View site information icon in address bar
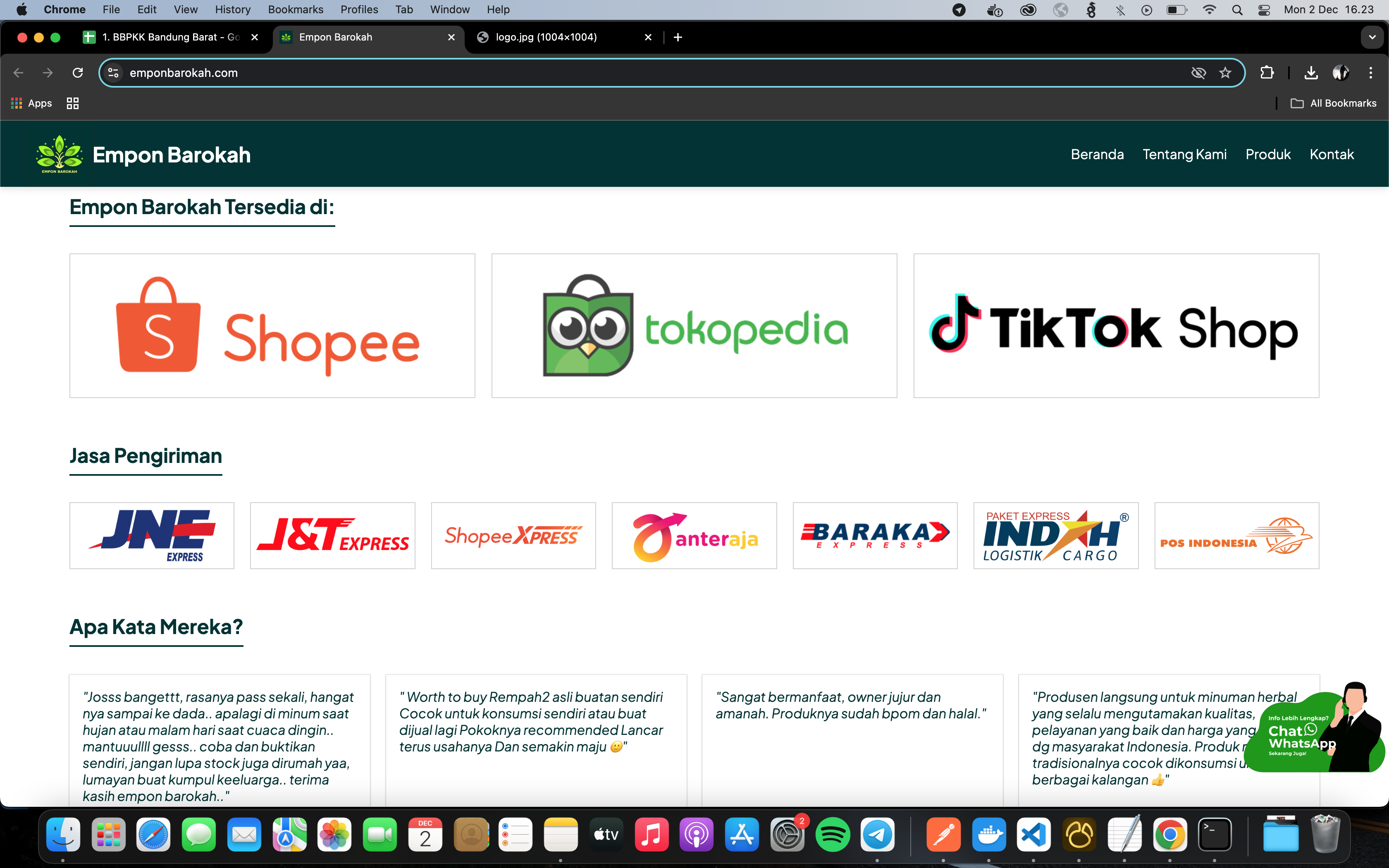The width and height of the screenshot is (1389, 868). pyautogui.click(x=114, y=73)
